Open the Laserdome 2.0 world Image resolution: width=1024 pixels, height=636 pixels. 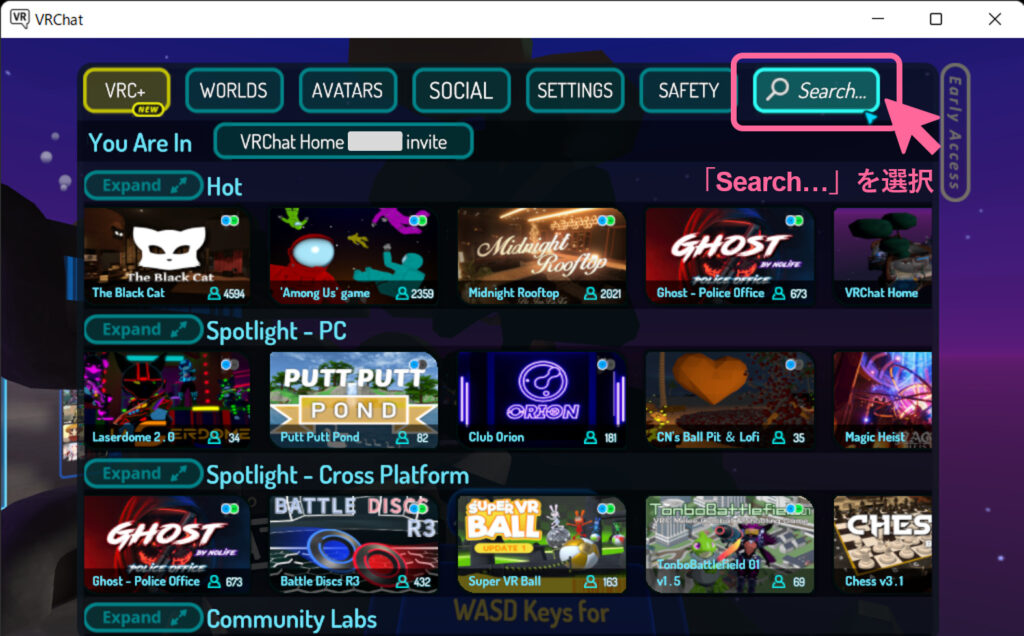coord(167,400)
